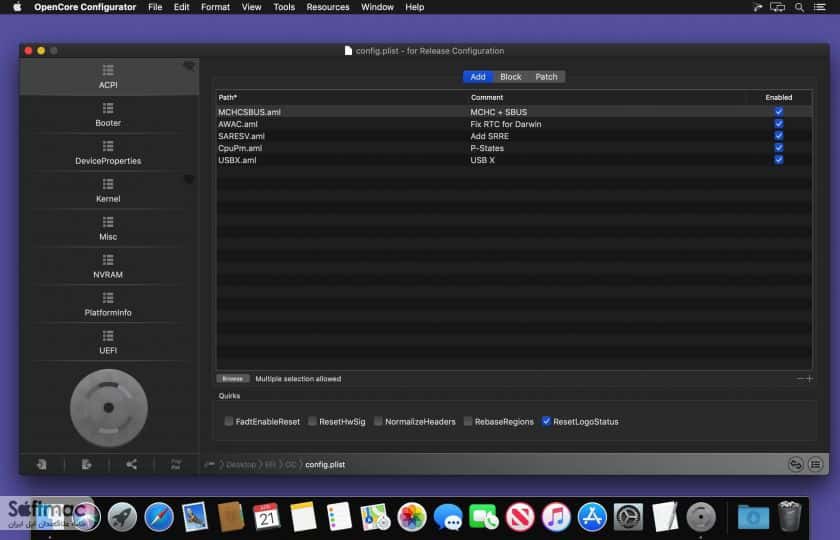Open the NVRAM section in sidebar

(108, 267)
